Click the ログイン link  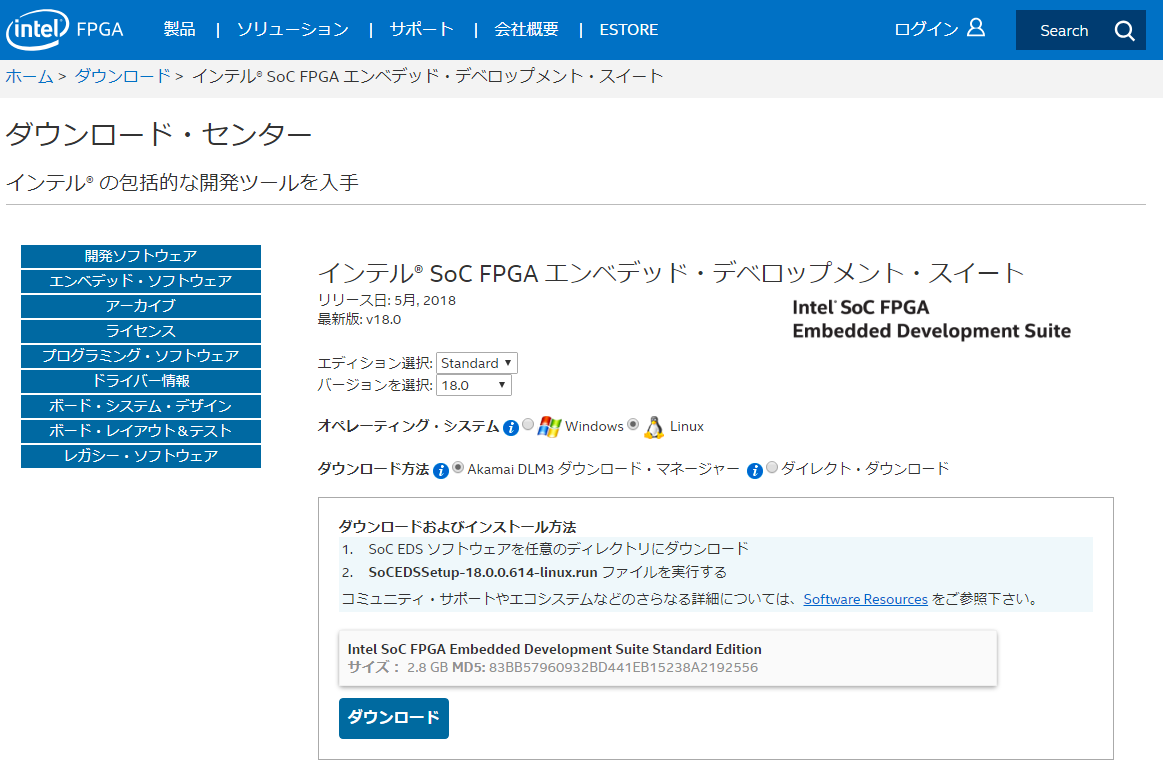926,29
